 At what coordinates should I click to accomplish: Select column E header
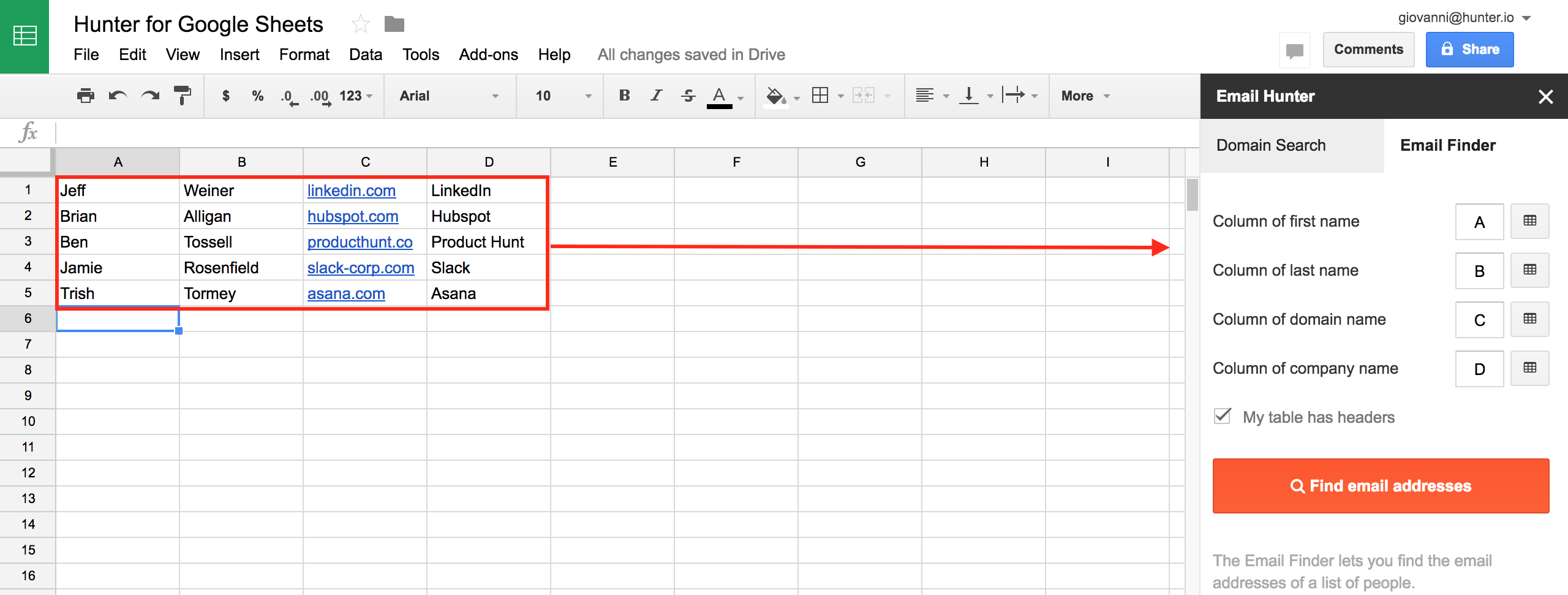click(612, 162)
